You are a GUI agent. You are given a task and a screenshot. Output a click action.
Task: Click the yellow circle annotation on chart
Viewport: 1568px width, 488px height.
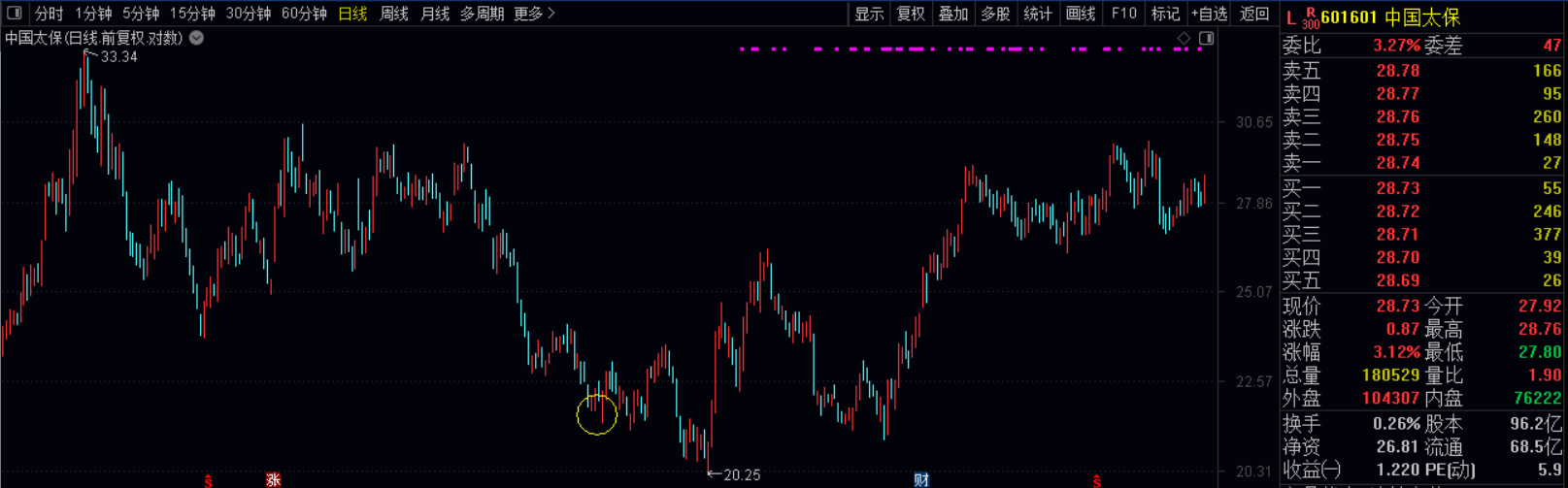pyautogui.click(x=596, y=414)
